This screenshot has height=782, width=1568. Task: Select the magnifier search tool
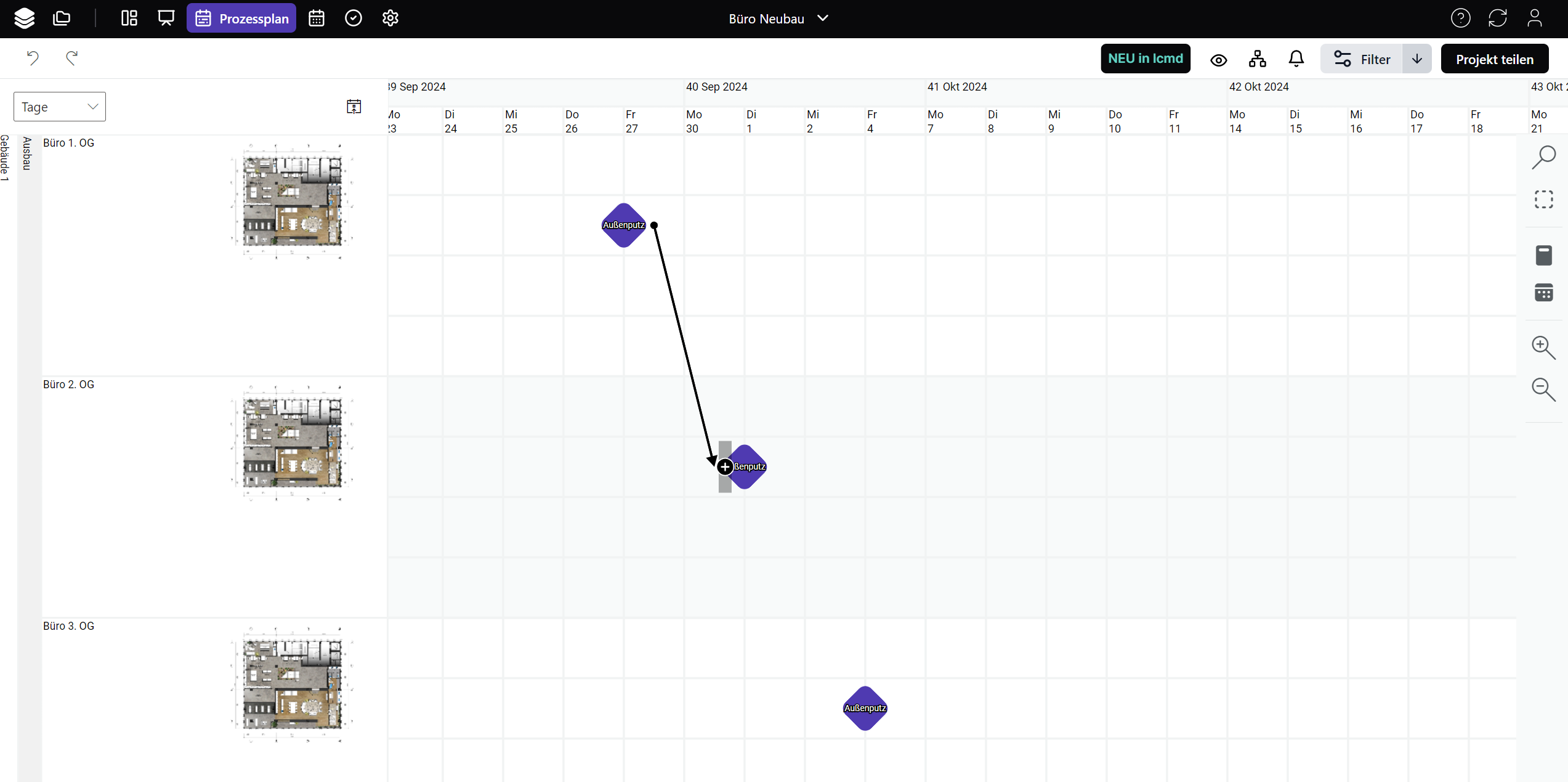pos(1543,157)
